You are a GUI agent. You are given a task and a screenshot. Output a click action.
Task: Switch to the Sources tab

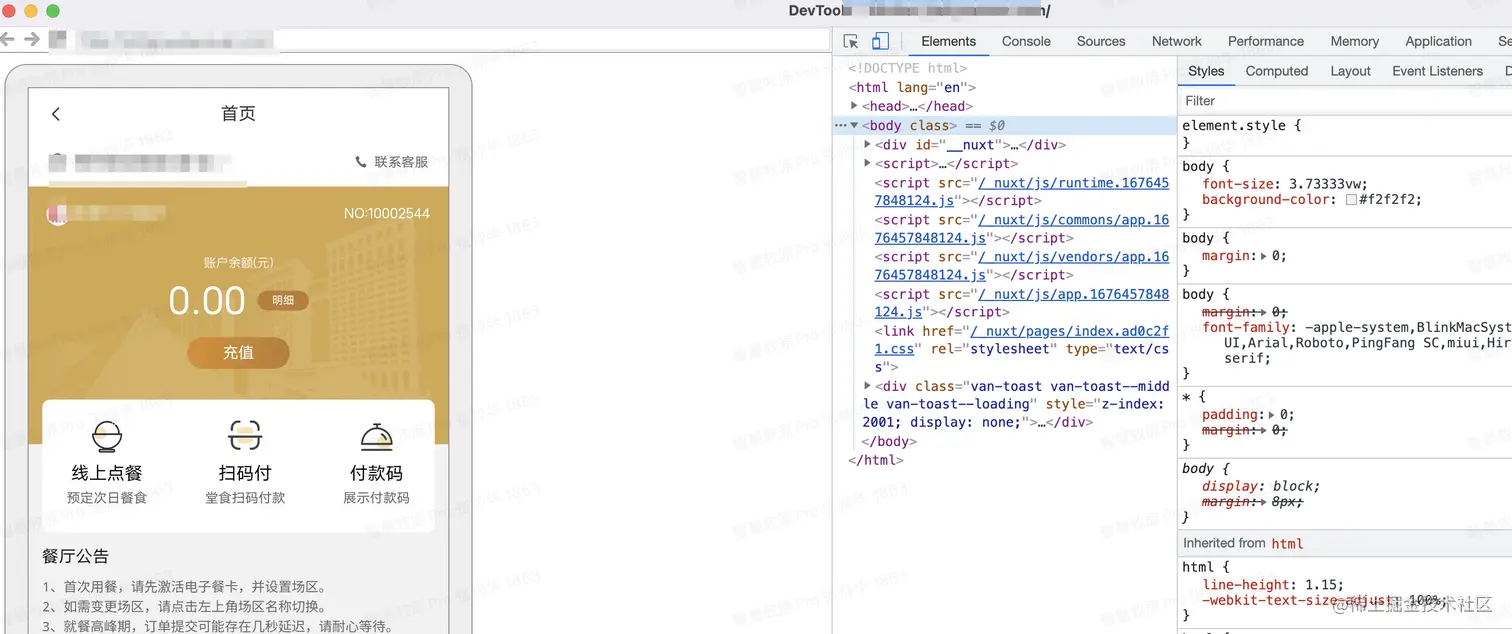1101,41
